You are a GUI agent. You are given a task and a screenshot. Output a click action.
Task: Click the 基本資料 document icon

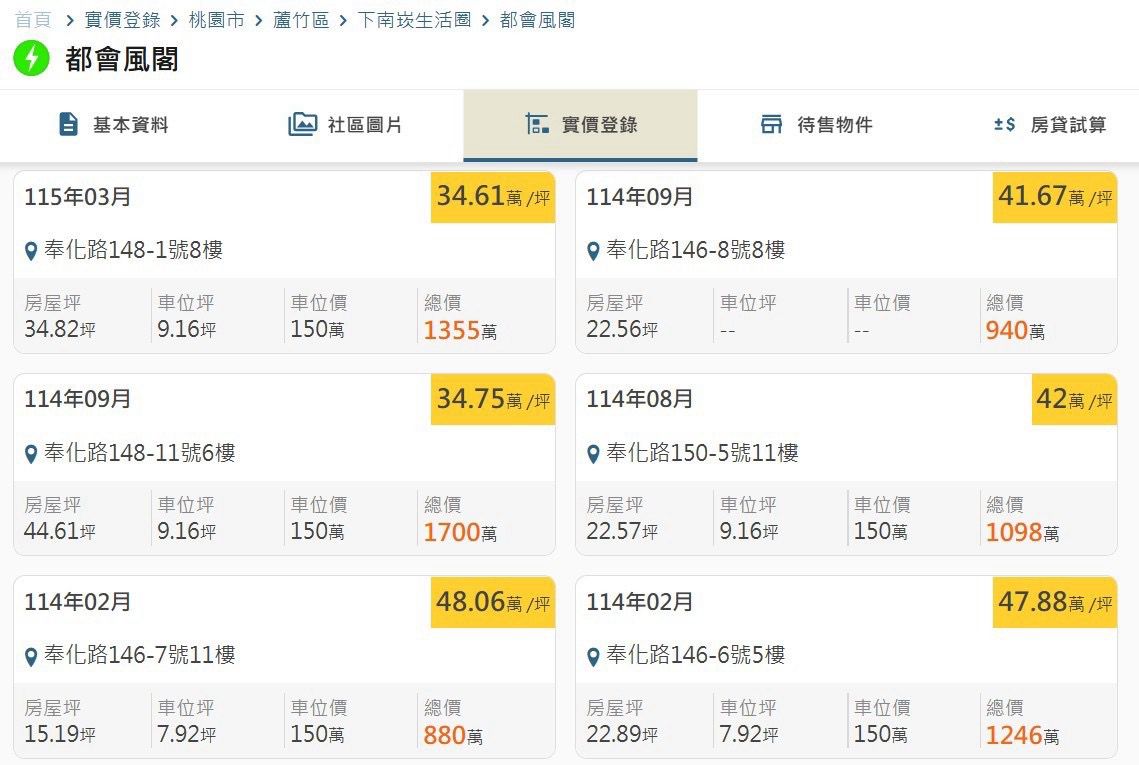68,124
